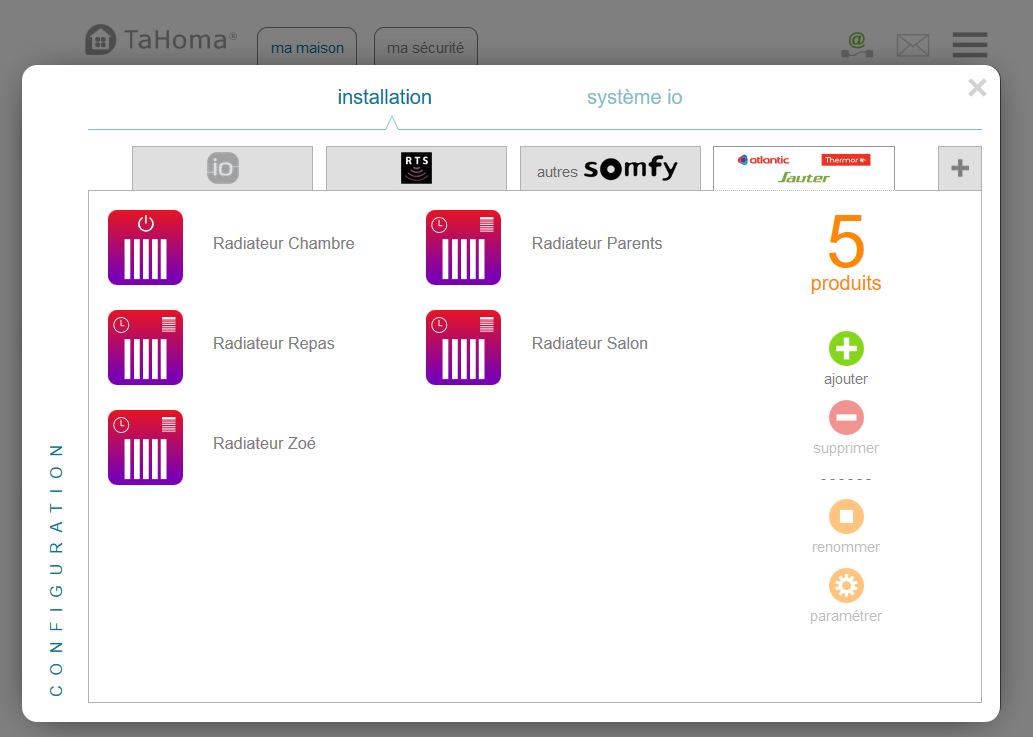Choose the Radiateur Salon radiator icon

(463, 347)
